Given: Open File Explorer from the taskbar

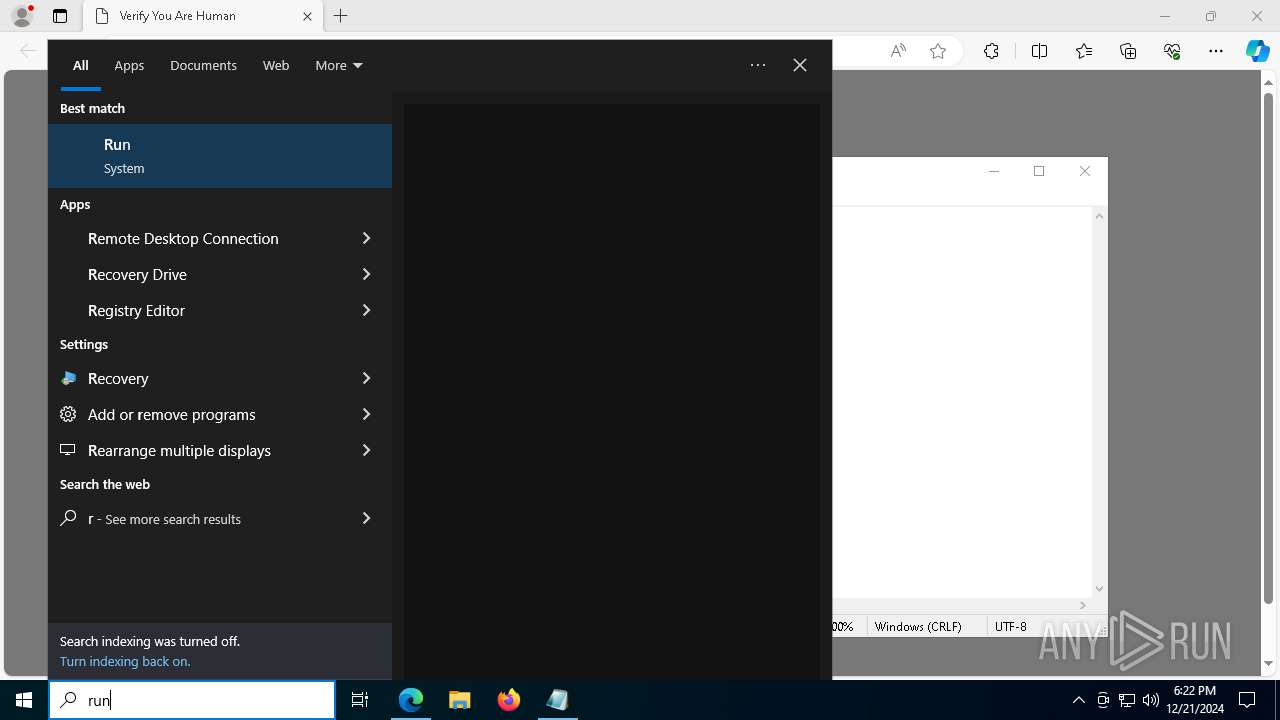Looking at the screenshot, I should point(459,700).
